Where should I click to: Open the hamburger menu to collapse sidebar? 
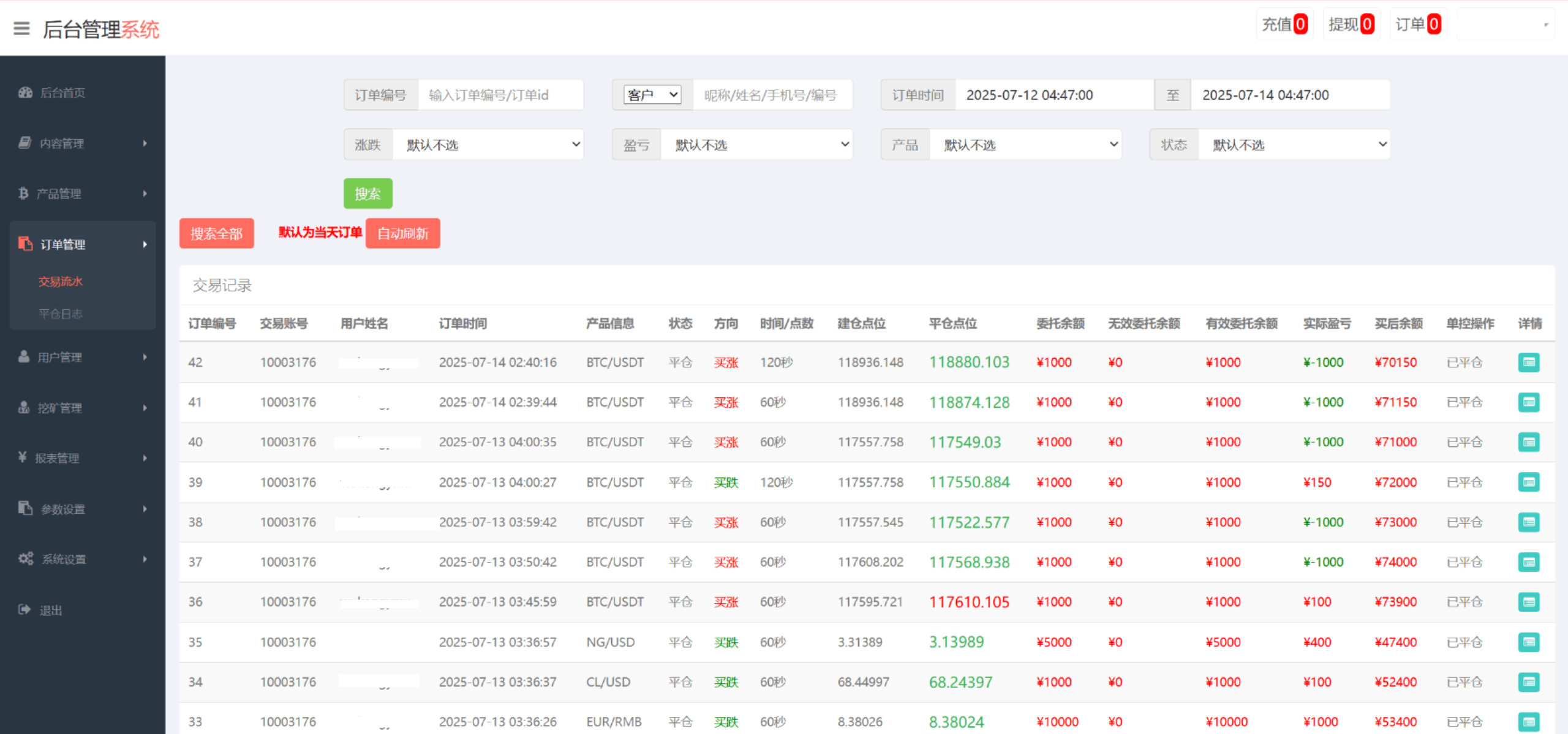pyautogui.click(x=21, y=29)
